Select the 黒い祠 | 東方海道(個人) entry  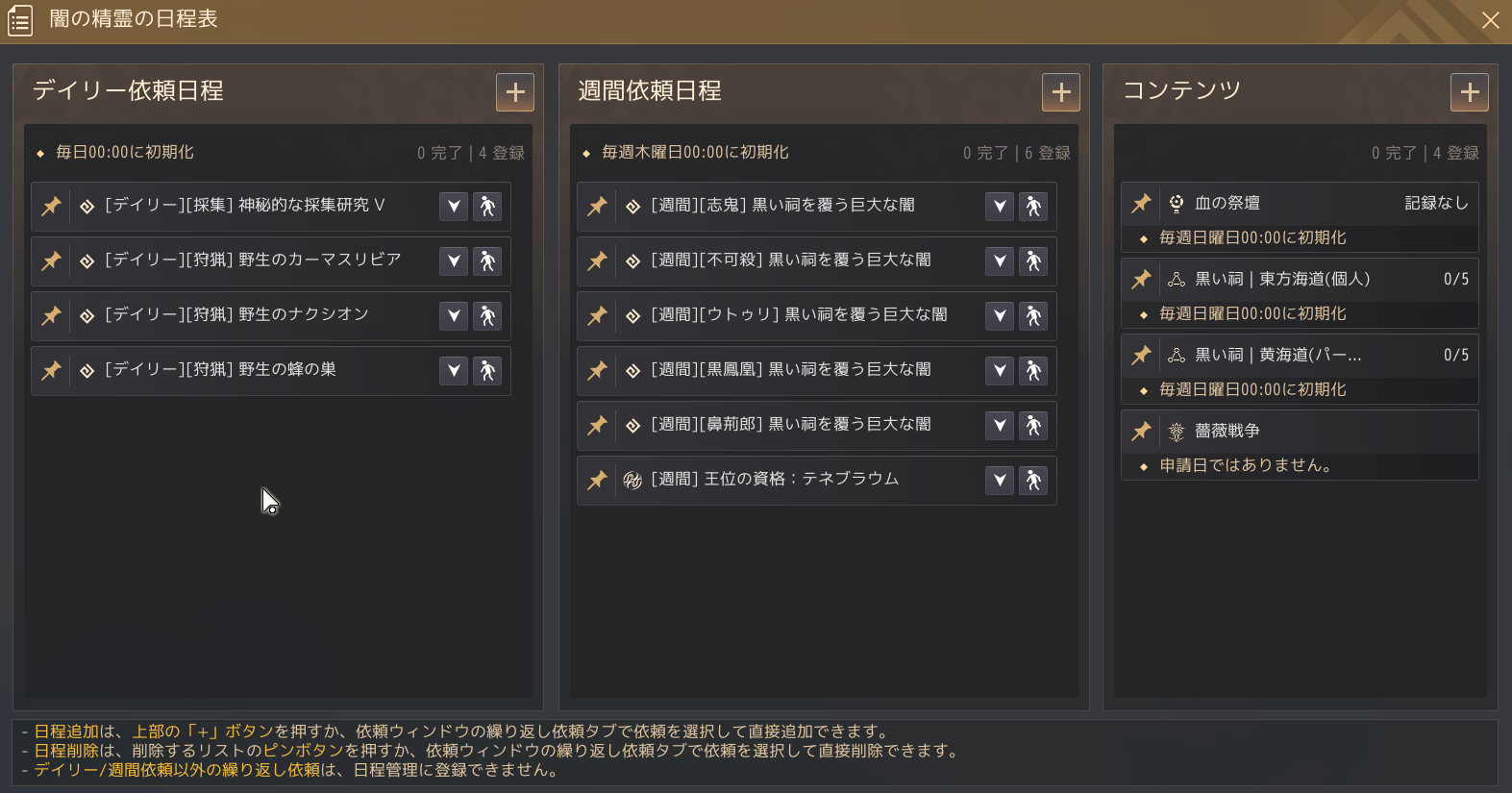click(x=1300, y=280)
